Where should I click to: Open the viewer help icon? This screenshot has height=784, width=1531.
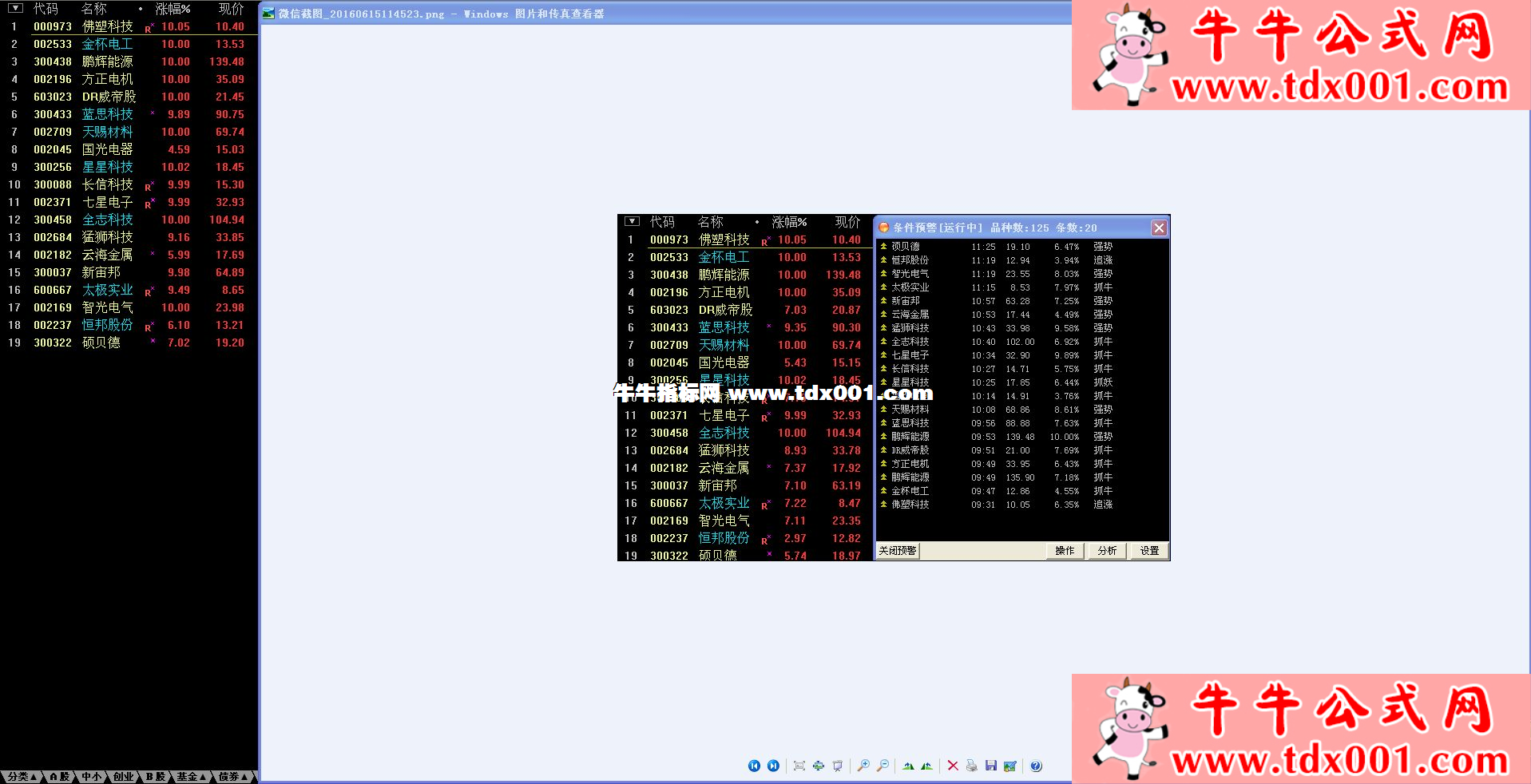(x=1036, y=766)
